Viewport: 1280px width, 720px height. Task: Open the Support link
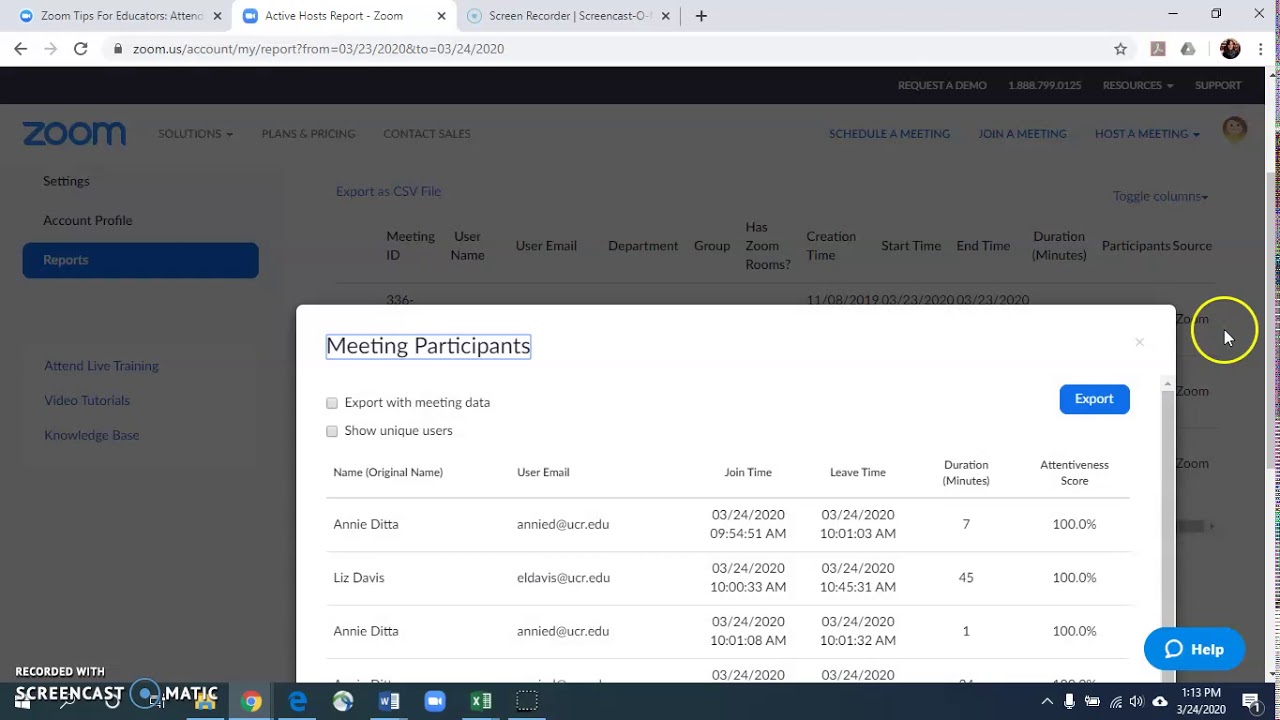click(1218, 86)
